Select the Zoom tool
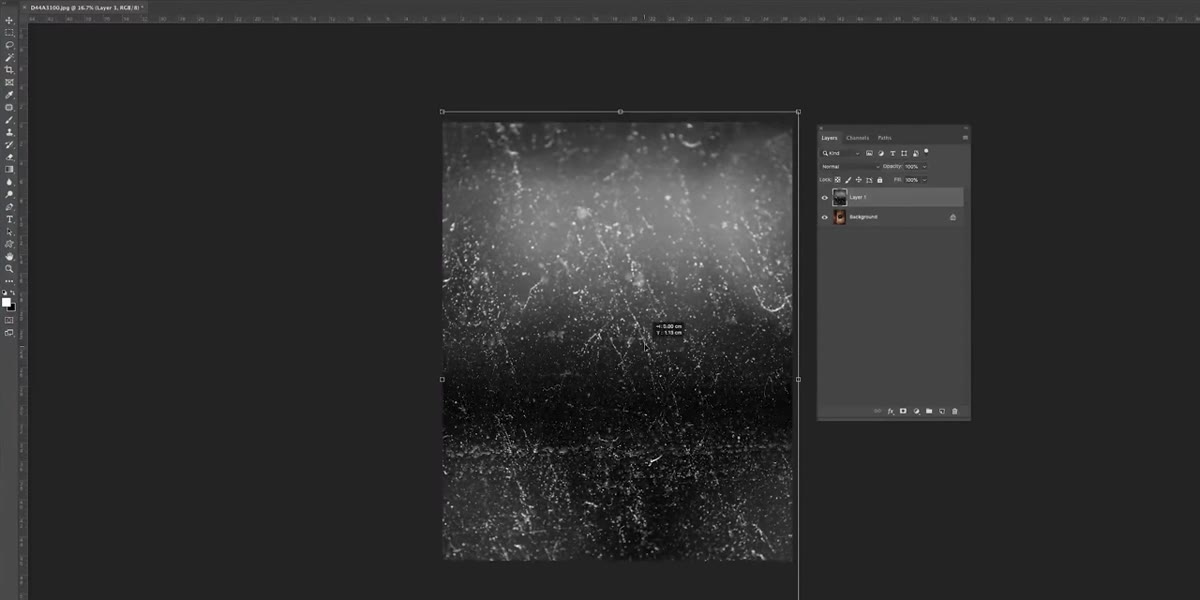This screenshot has width=1200, height=600. coord(10,269)
